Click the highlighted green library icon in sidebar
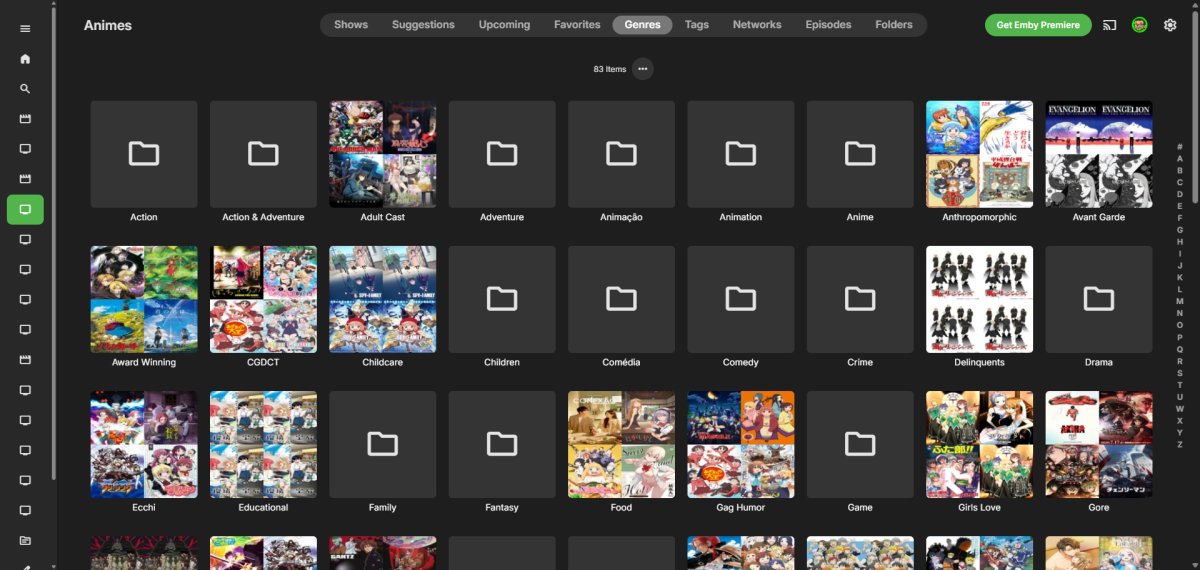The image size is (1200, 570). (25, 210)
